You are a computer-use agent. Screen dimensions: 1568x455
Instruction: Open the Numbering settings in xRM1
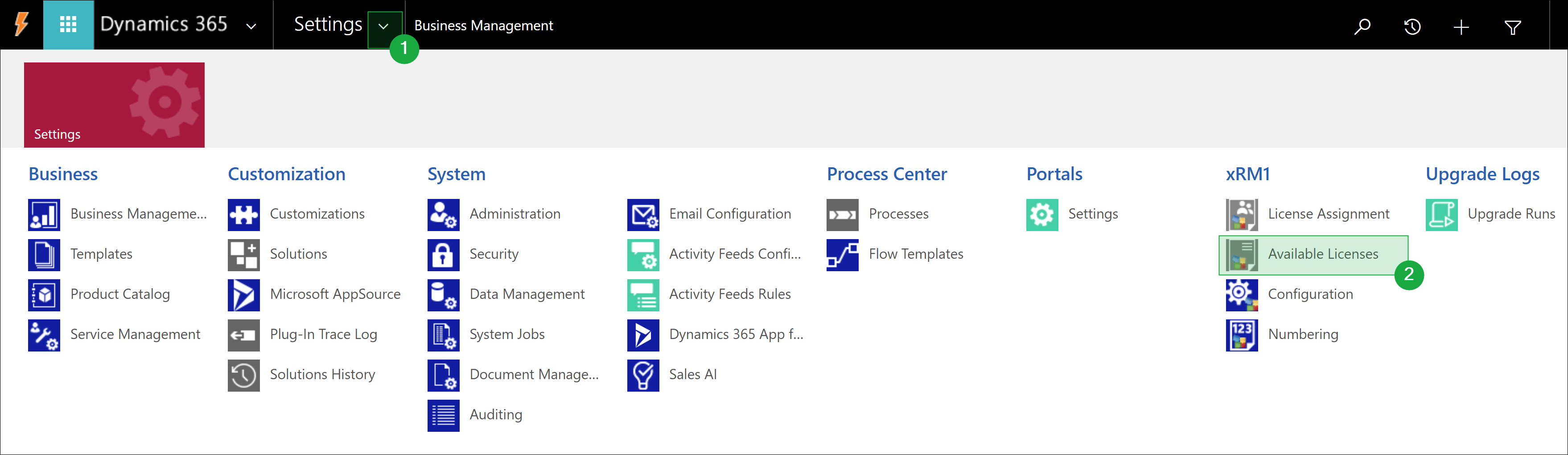(1303, 334)
